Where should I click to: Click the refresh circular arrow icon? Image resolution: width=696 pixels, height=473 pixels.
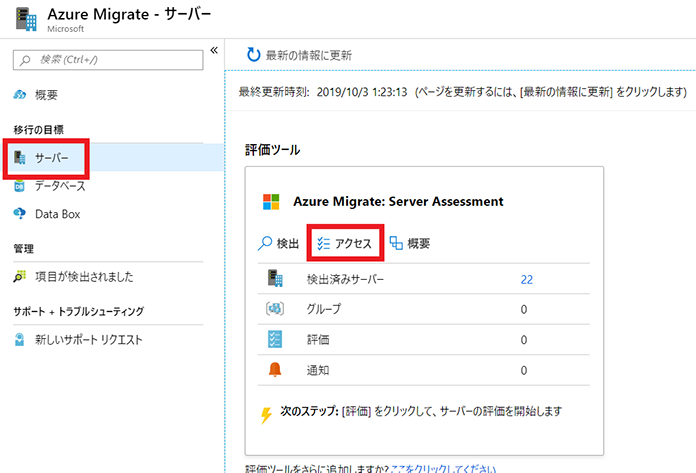tap(253, 55)
